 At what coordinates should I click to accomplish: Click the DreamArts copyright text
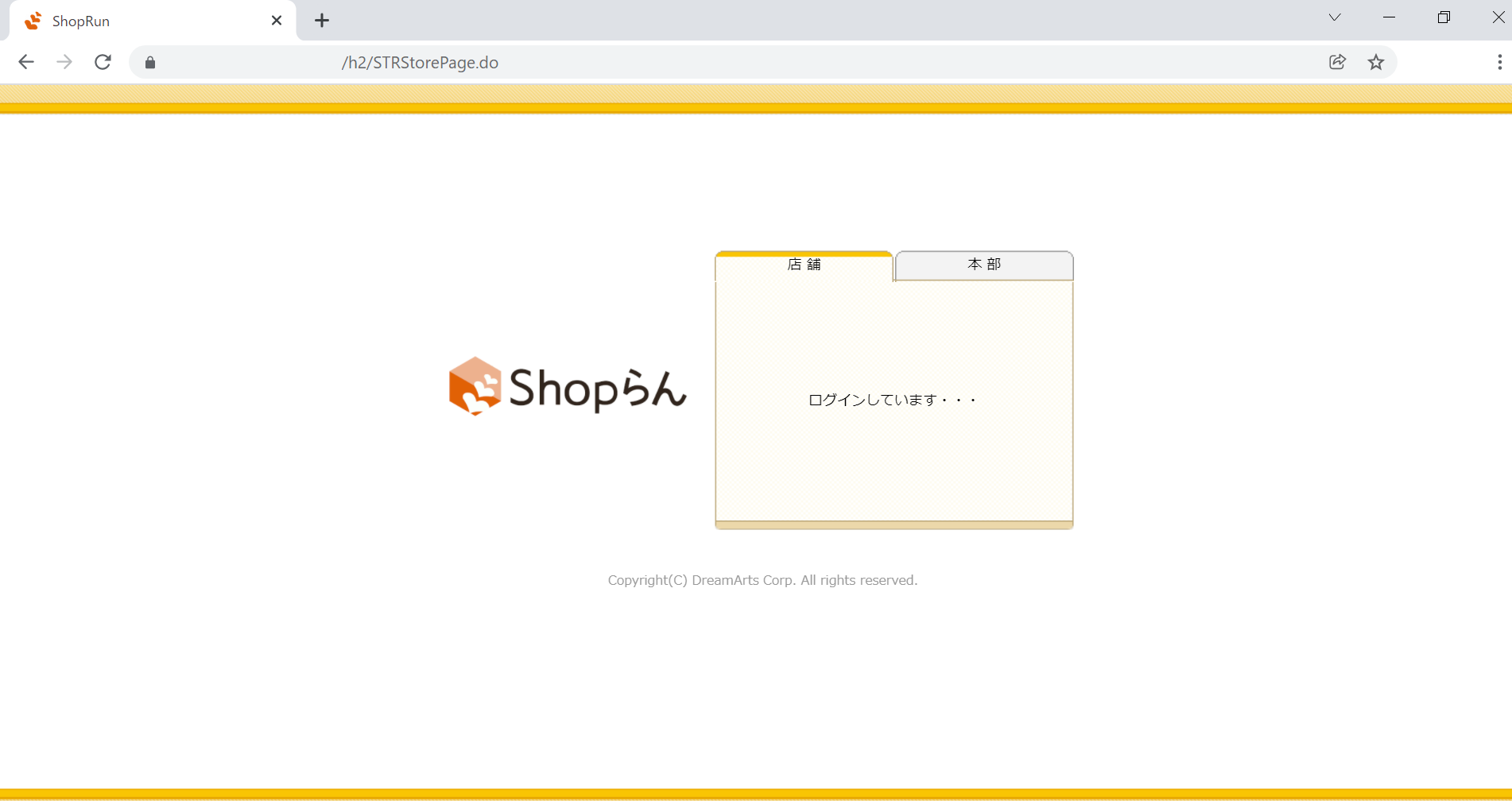click(762, 579)
